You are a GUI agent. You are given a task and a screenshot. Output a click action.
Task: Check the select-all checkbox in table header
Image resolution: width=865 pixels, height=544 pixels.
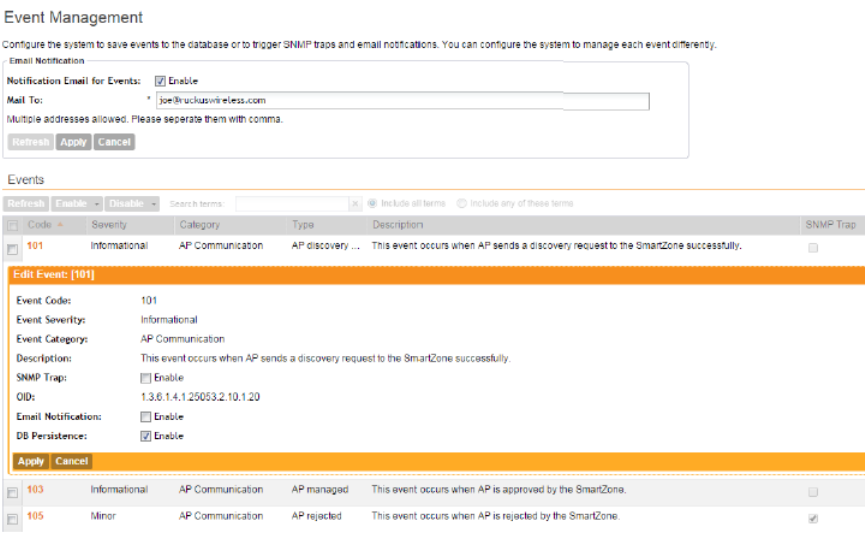pos(12,225)
